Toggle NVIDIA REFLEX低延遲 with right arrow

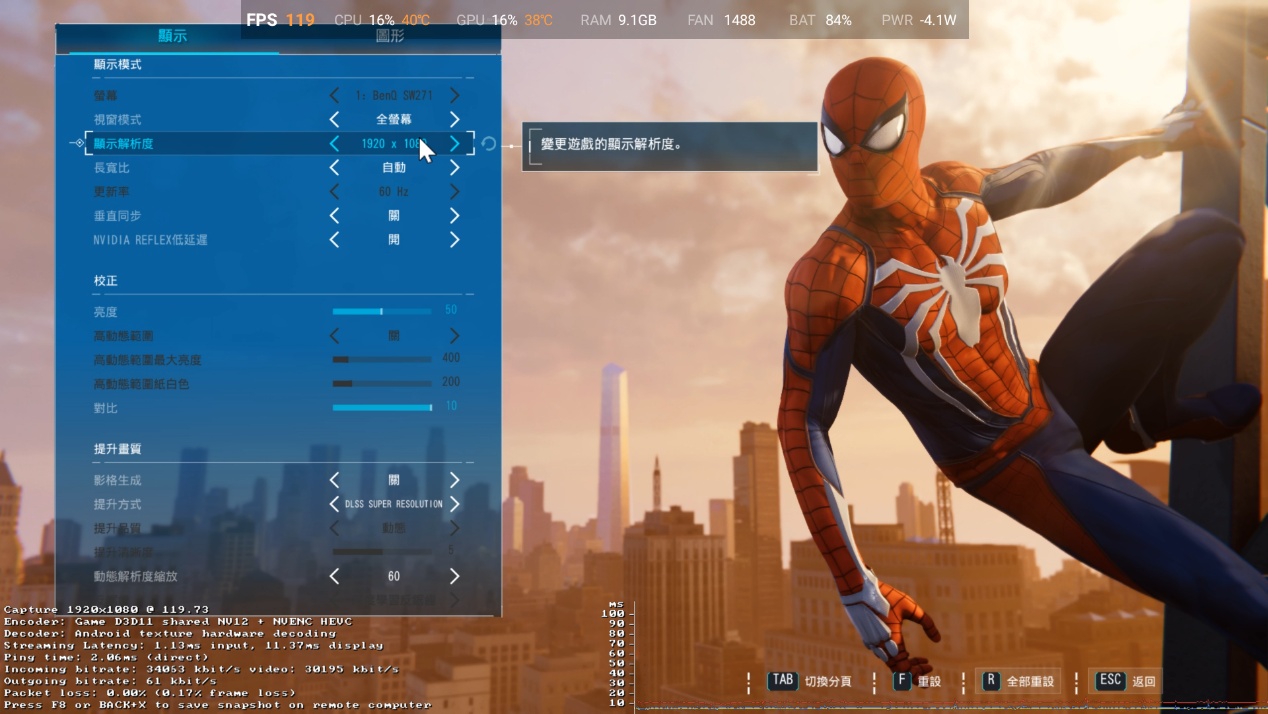[454, 240]
